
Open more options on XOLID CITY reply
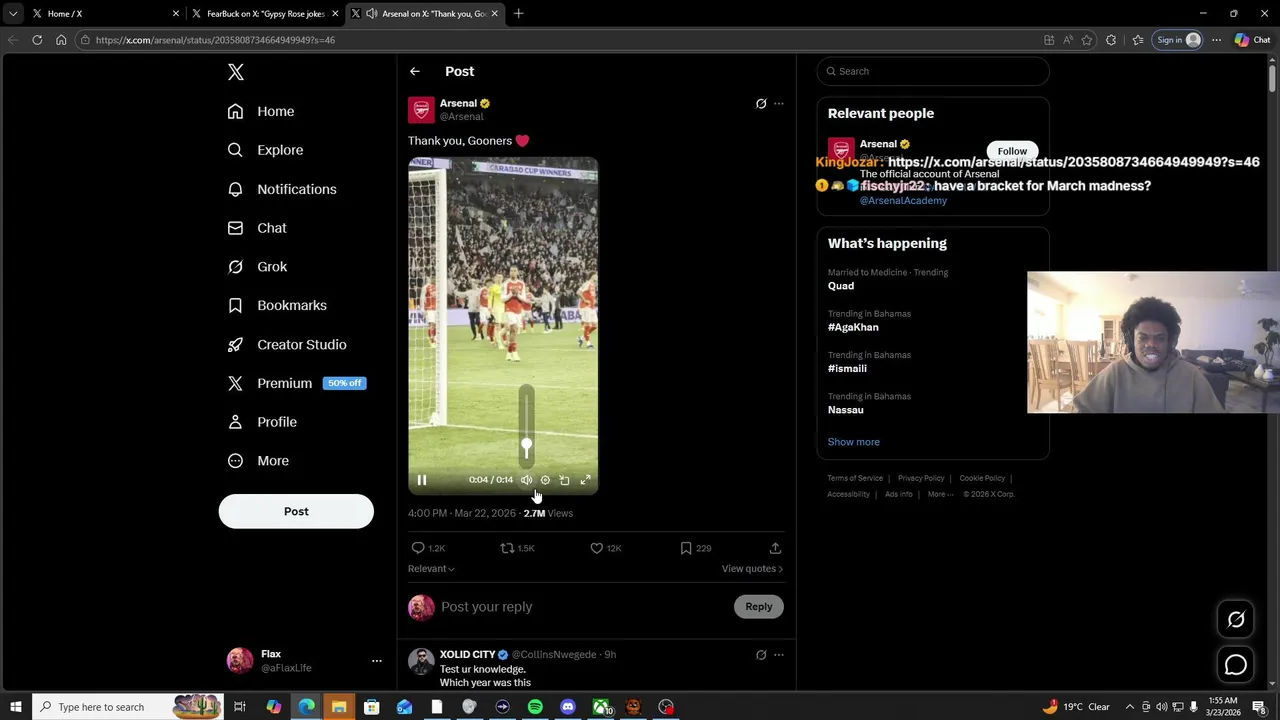tap(779, 655)
